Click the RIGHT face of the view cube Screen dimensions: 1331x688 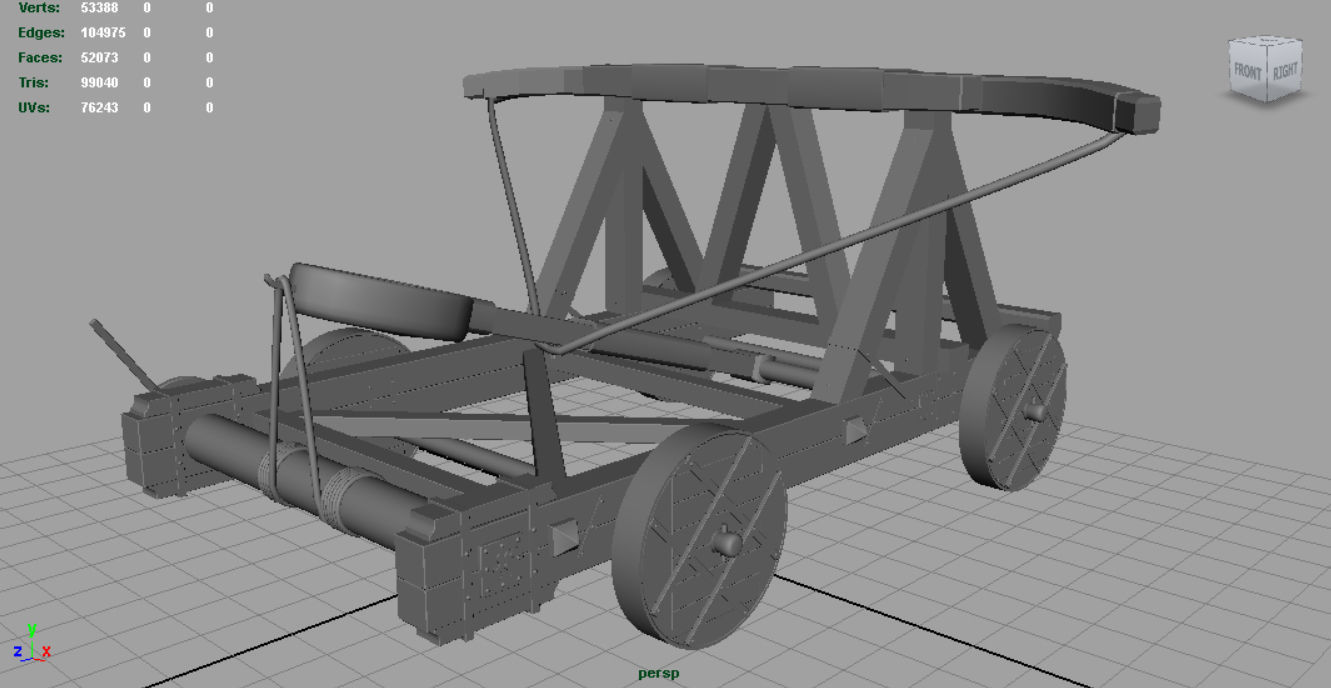coord(1285,70)
